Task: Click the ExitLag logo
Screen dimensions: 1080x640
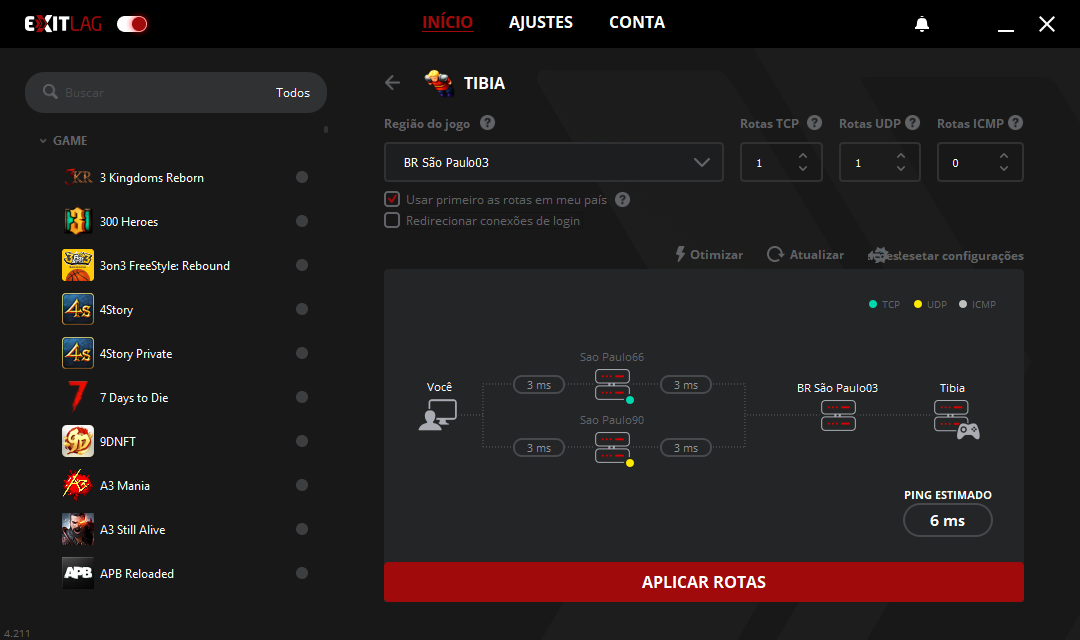Action: 63,24
